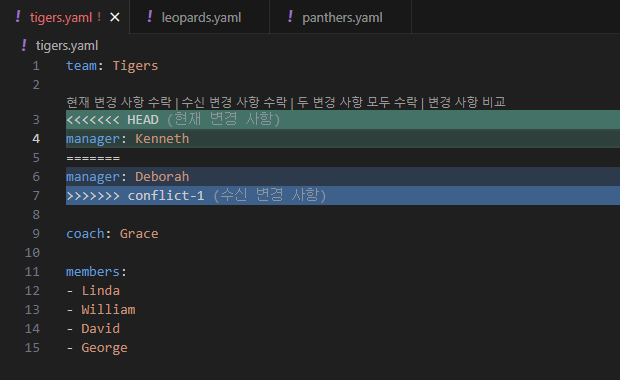
Task: Click the '>>>>>>> conflict-1' marker line
Action: tap(343, 195)
